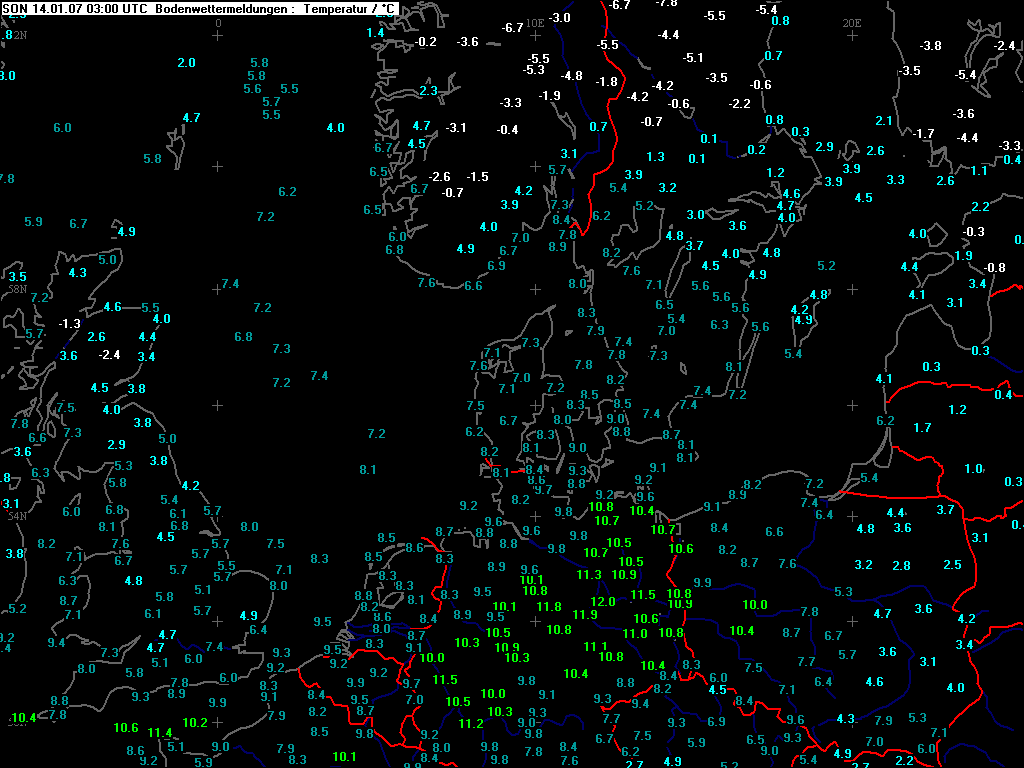
Task: Select the cyan 1.0 station reading
Action: click(973, 470)
